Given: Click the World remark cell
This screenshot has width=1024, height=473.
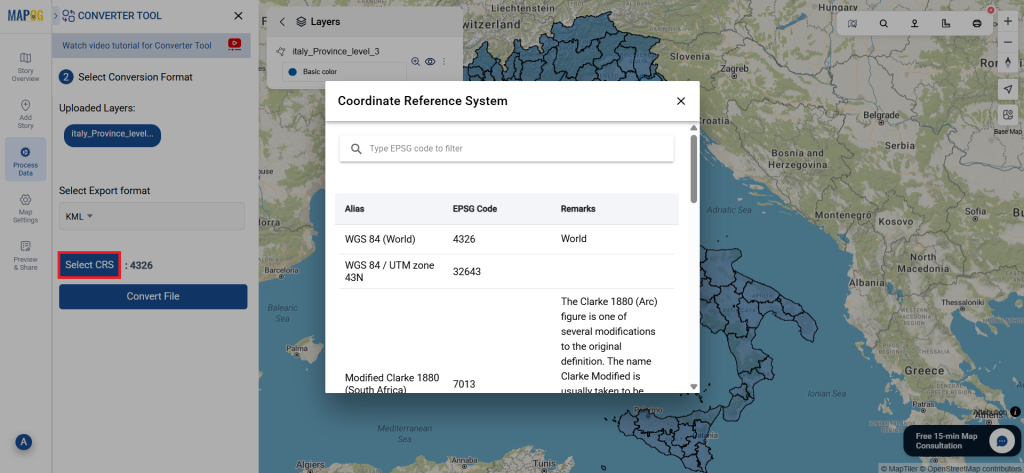Looking at the screenshot, I should 573,239.
